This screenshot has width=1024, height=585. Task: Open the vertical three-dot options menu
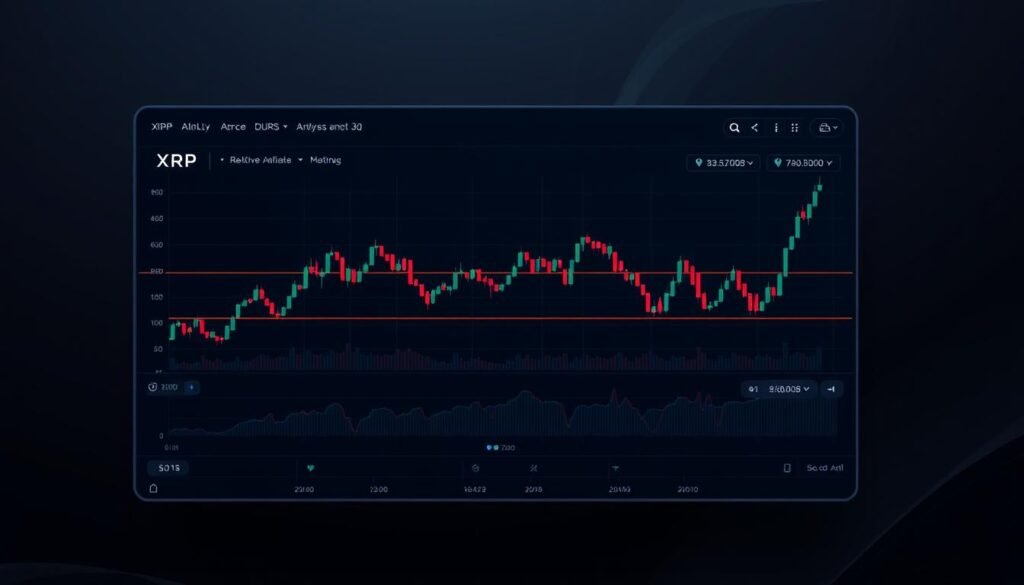pos(774,128)
